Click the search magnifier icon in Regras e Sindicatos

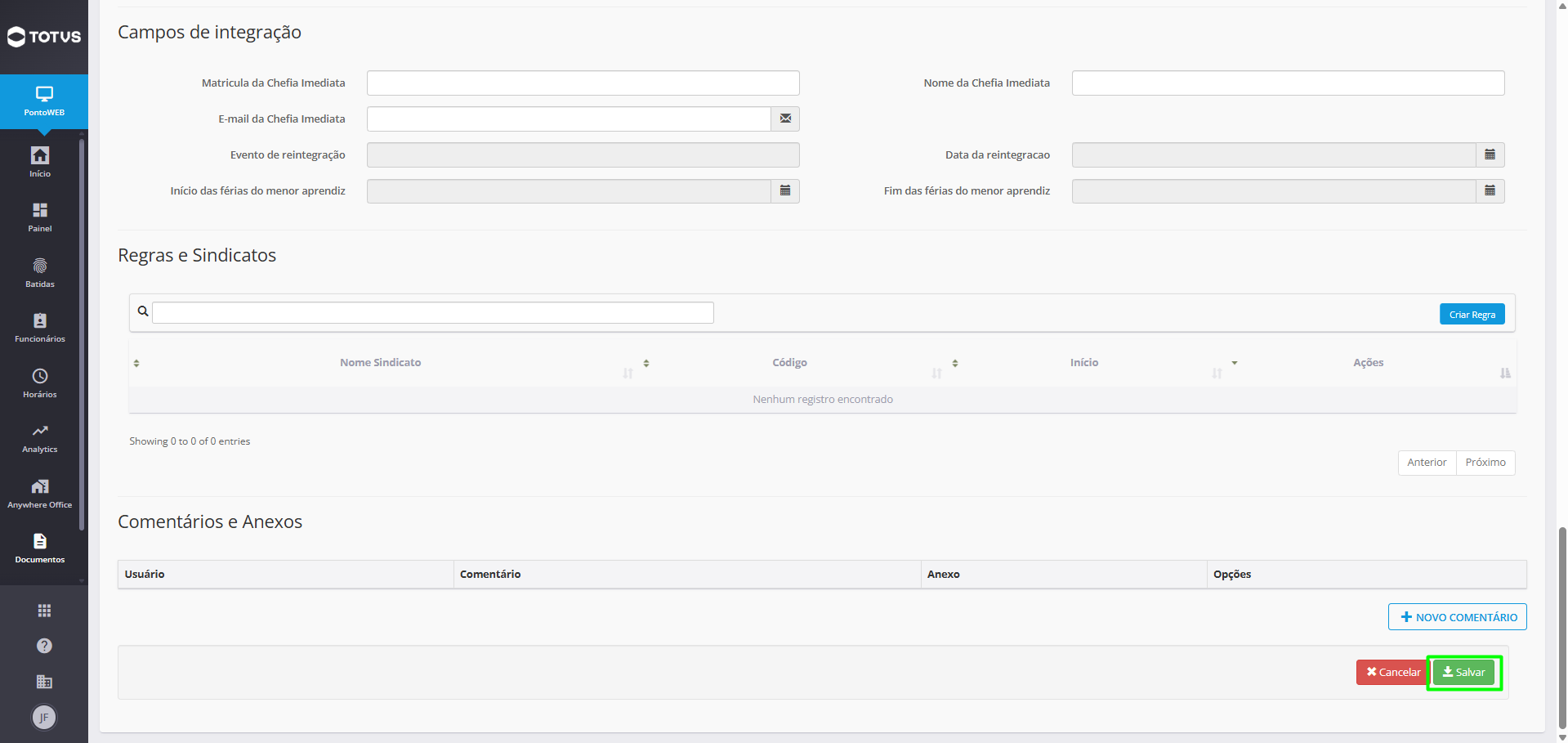143,311
